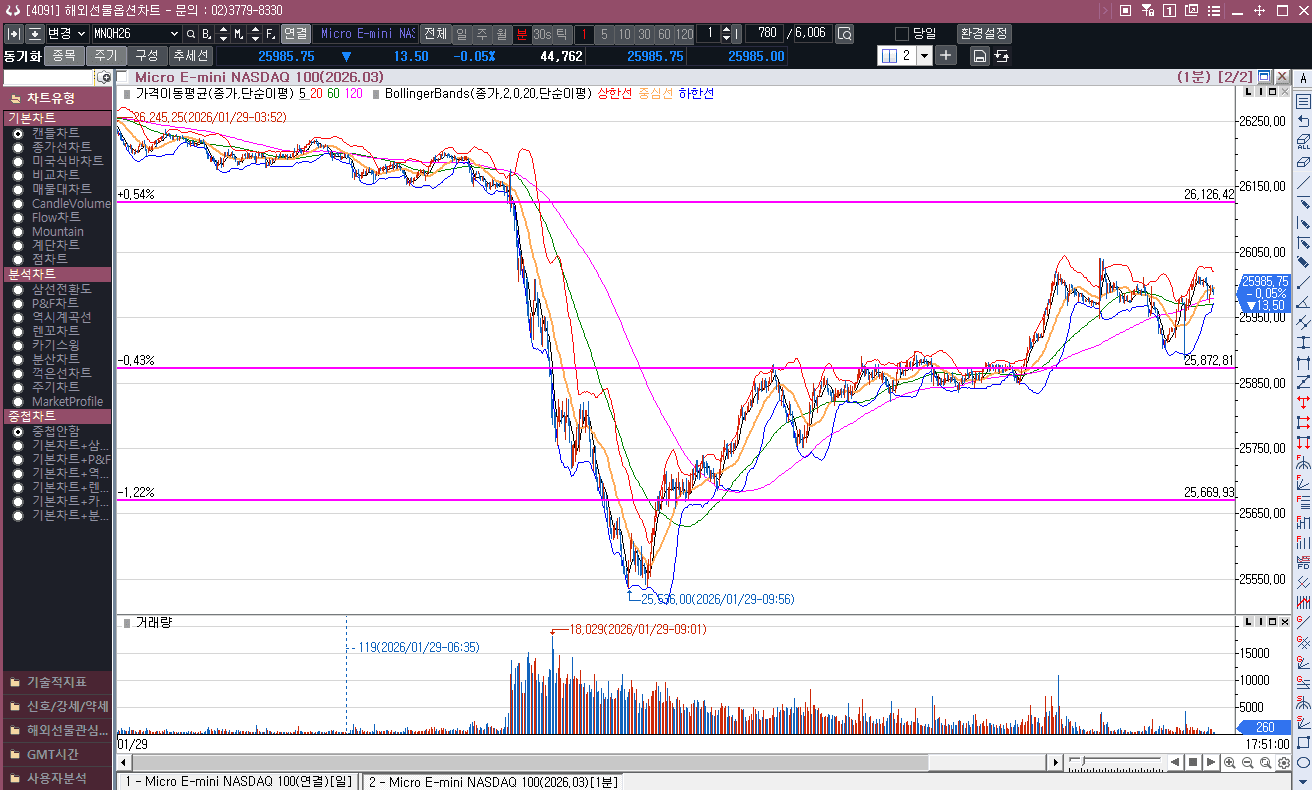The width and height of the screenshot is (1312, 790).
Task: Select the 종가선차트 radio button
Action: coord(18,147)
